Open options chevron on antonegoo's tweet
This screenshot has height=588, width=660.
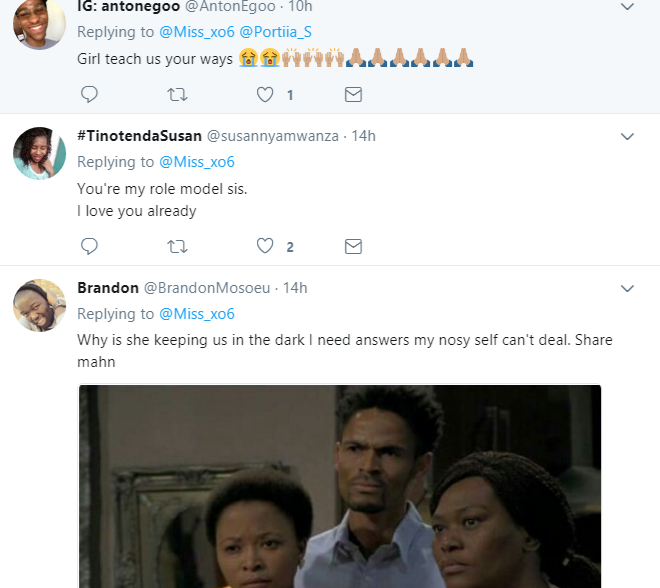[x=627, y=7]
